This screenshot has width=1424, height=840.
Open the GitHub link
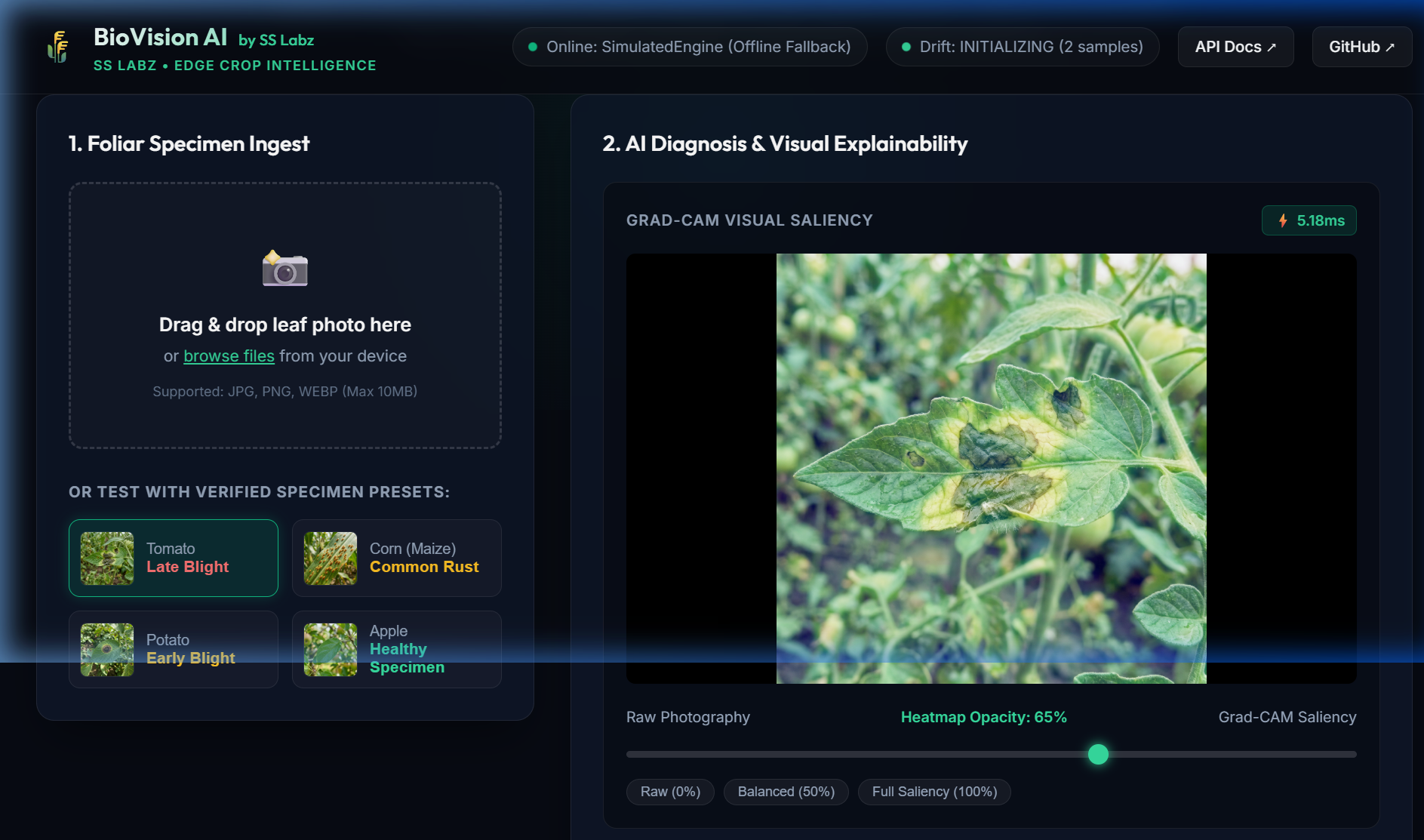[x=1361, y=47]
